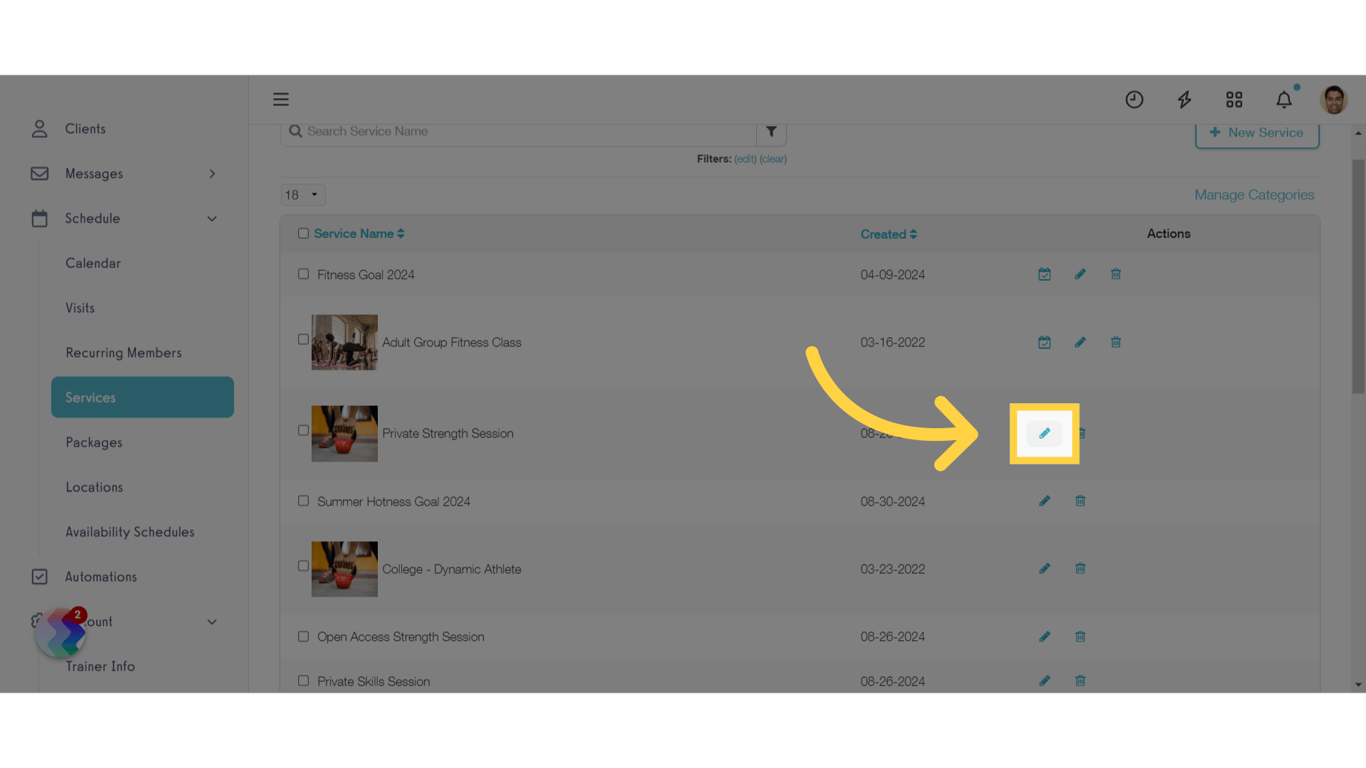Open the floating chat widget icon
Viewport: 1366px width, 768px height.
(x=61, y=633)
